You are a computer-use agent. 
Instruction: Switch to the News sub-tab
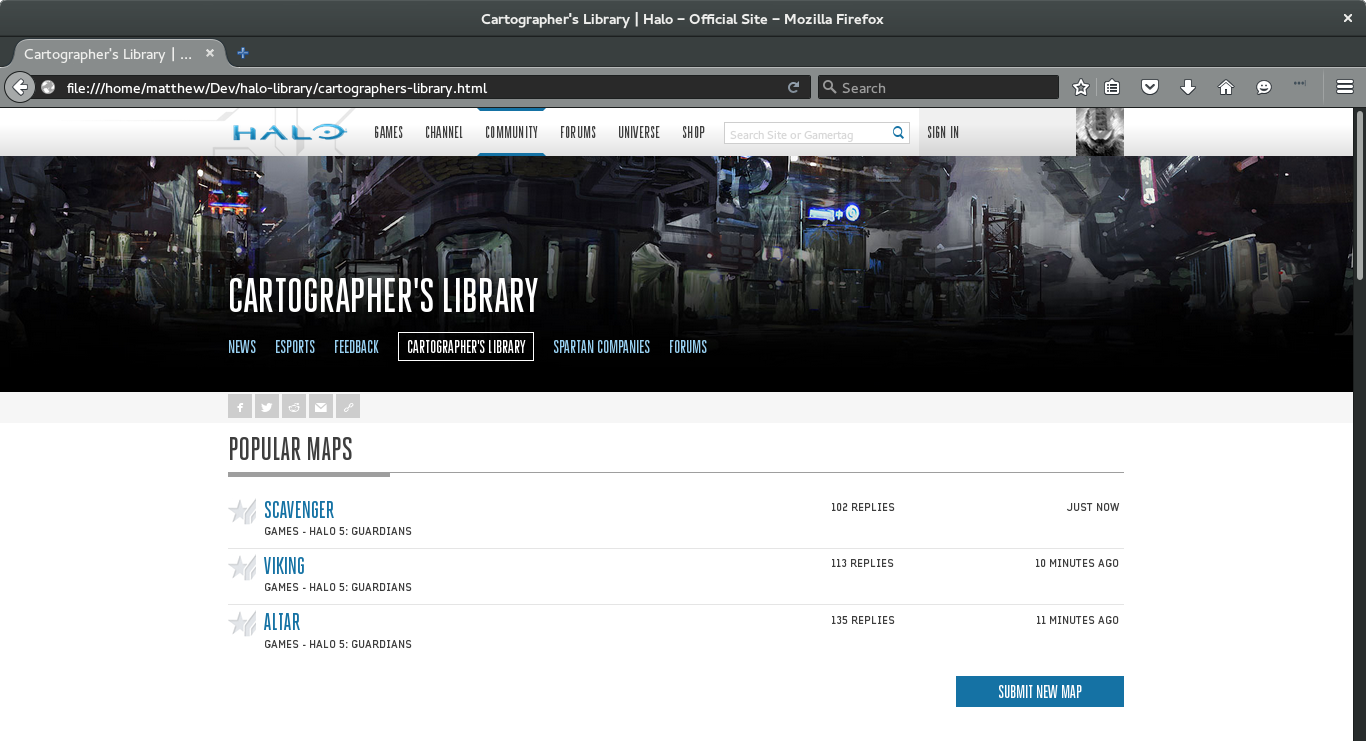(x=242, y=347)
